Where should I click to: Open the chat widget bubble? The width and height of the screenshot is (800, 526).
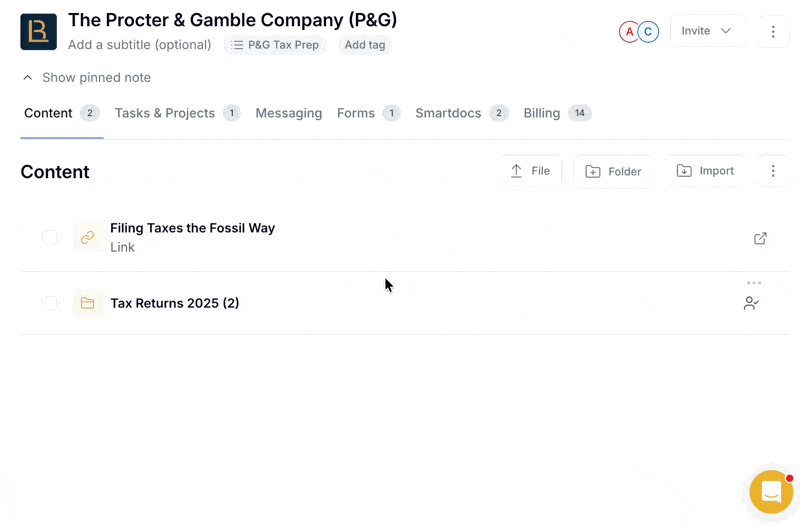pyautogui.click(x=771, y=492)
